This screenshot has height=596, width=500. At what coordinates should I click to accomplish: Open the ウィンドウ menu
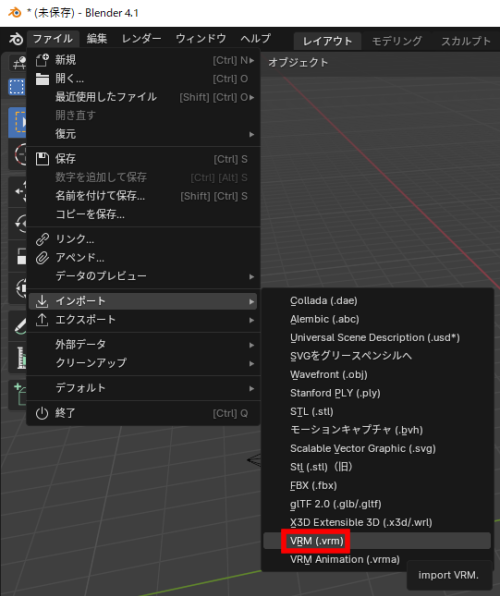point(201,39)
